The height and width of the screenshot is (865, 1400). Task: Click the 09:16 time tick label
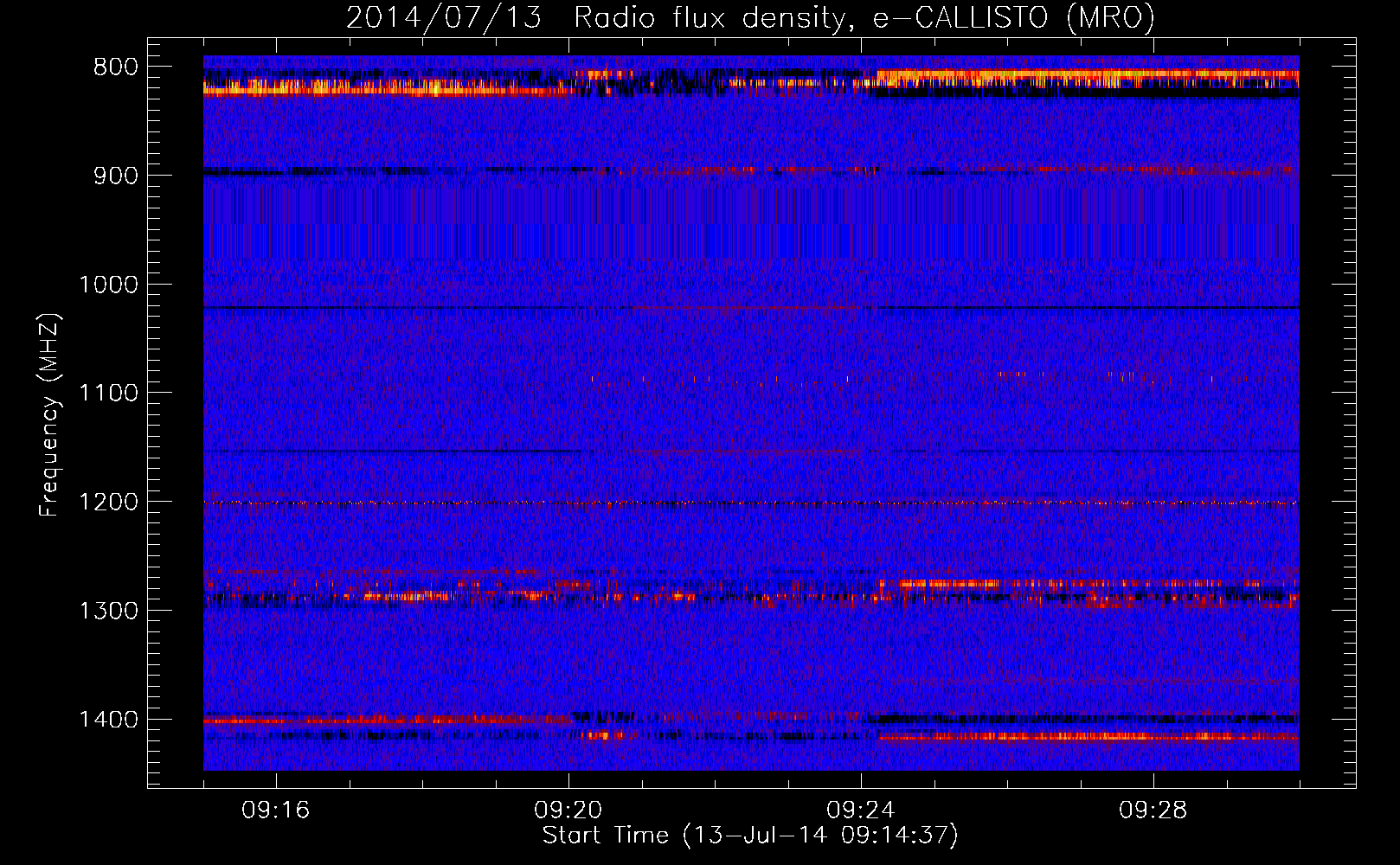point(276,811)
